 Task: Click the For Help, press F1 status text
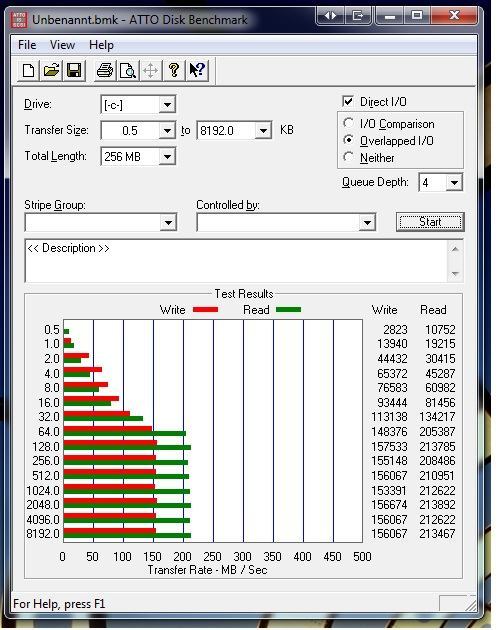[x=59, y=604]
